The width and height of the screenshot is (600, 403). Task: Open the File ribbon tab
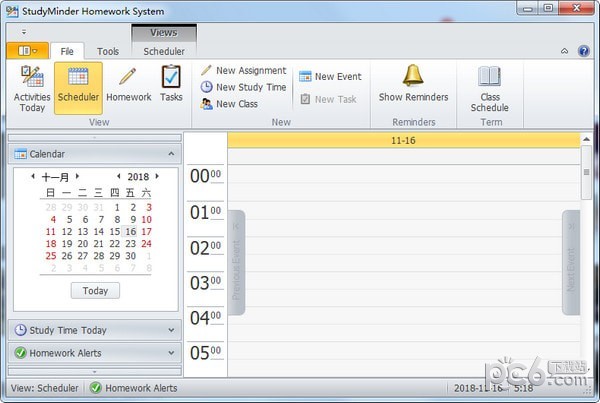[x=67, y=51]
